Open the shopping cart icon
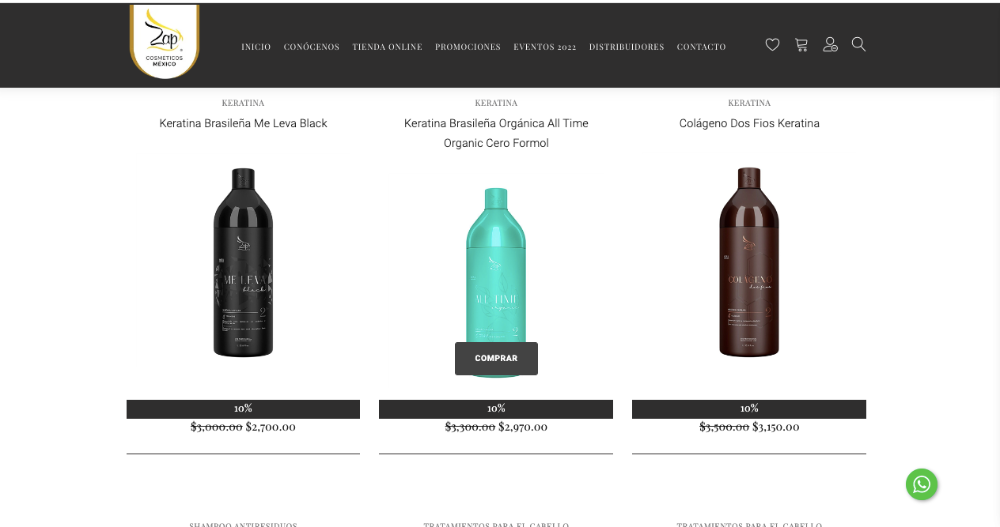1000x527 pixels. tap(801, 45)
